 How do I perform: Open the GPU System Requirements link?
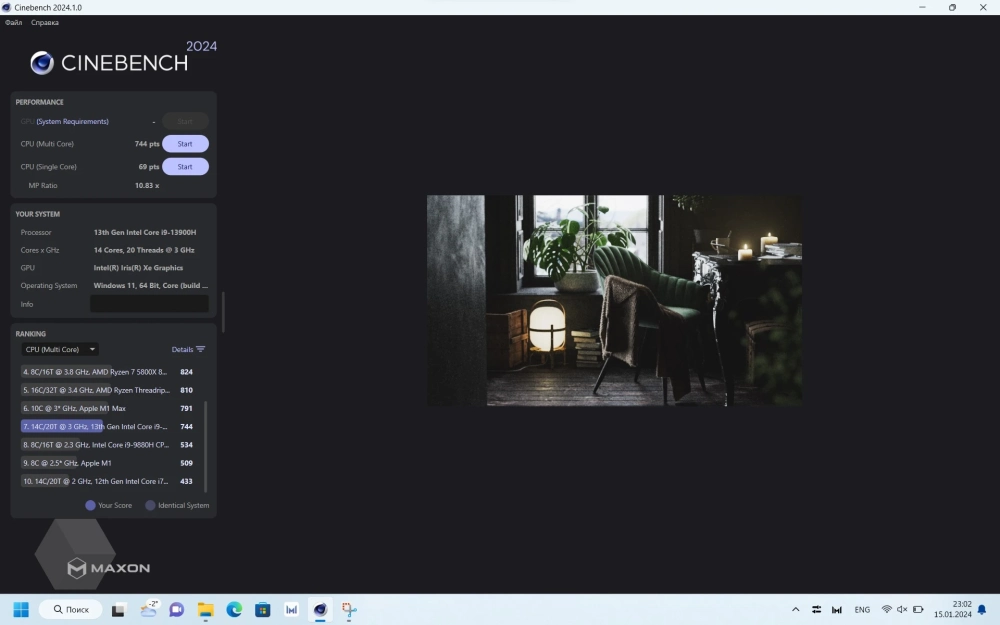[x=72, y=122]
